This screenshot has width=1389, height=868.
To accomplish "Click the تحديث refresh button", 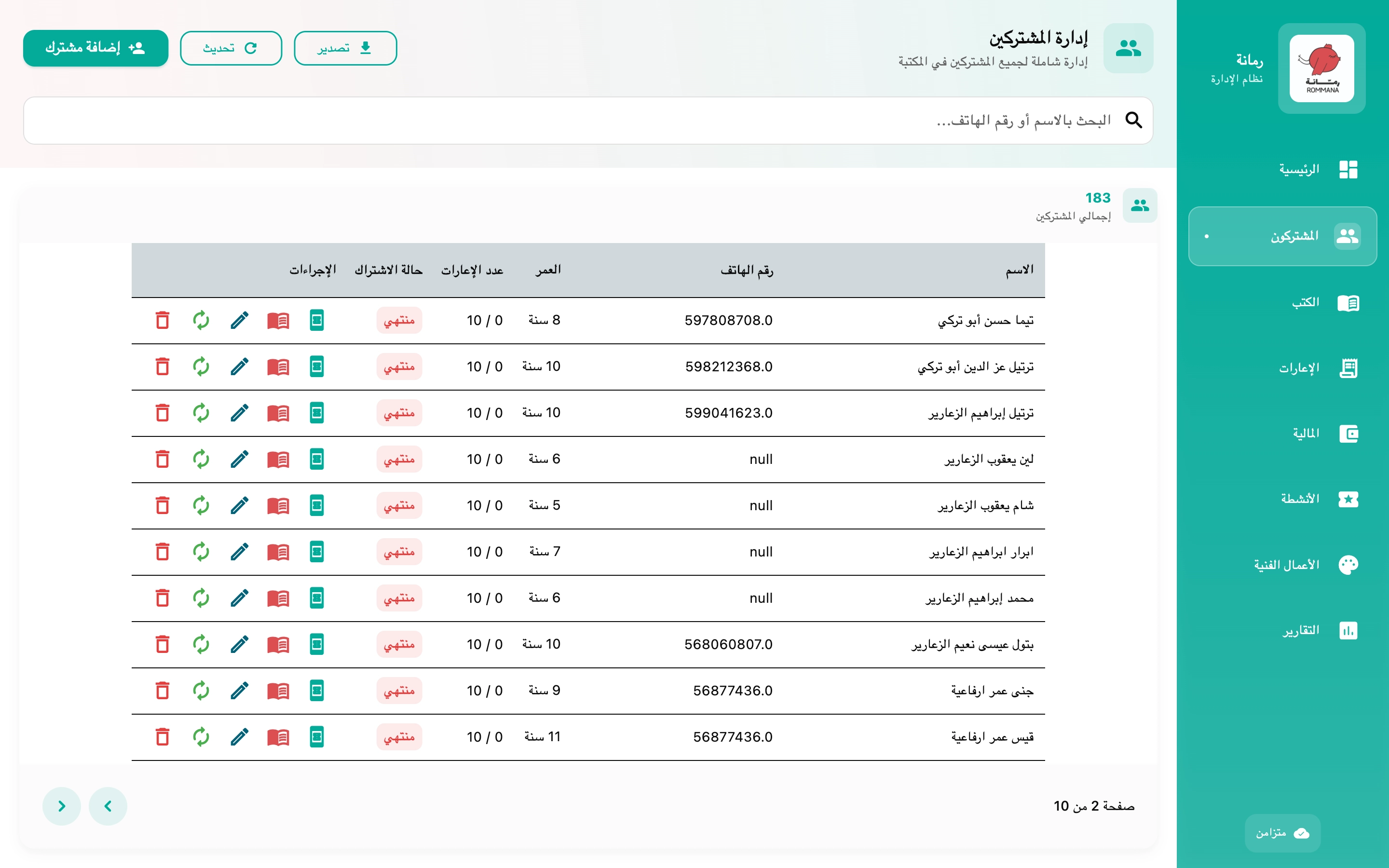I will pyautogui.click(x=231, y=48).
